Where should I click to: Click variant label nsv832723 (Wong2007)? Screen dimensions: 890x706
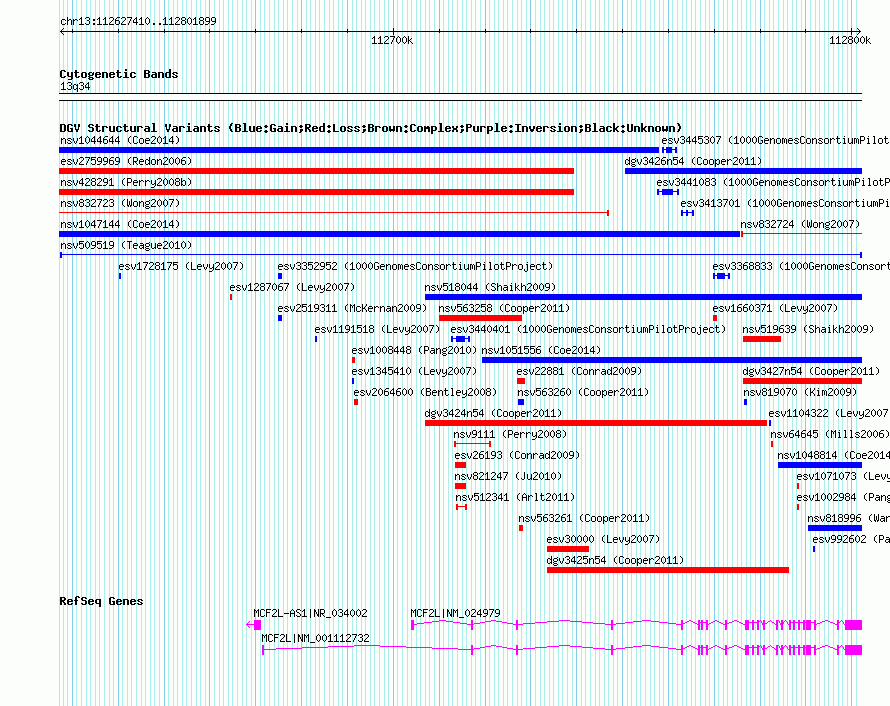click(120, 203)
